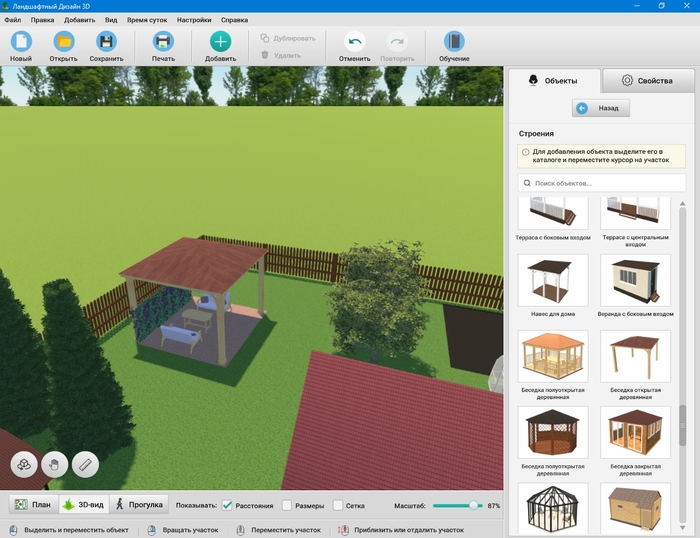Select Беседка открытая деревянная thumbnail
The height and width of the screenshot is (538, 700).
pos(635,356)
